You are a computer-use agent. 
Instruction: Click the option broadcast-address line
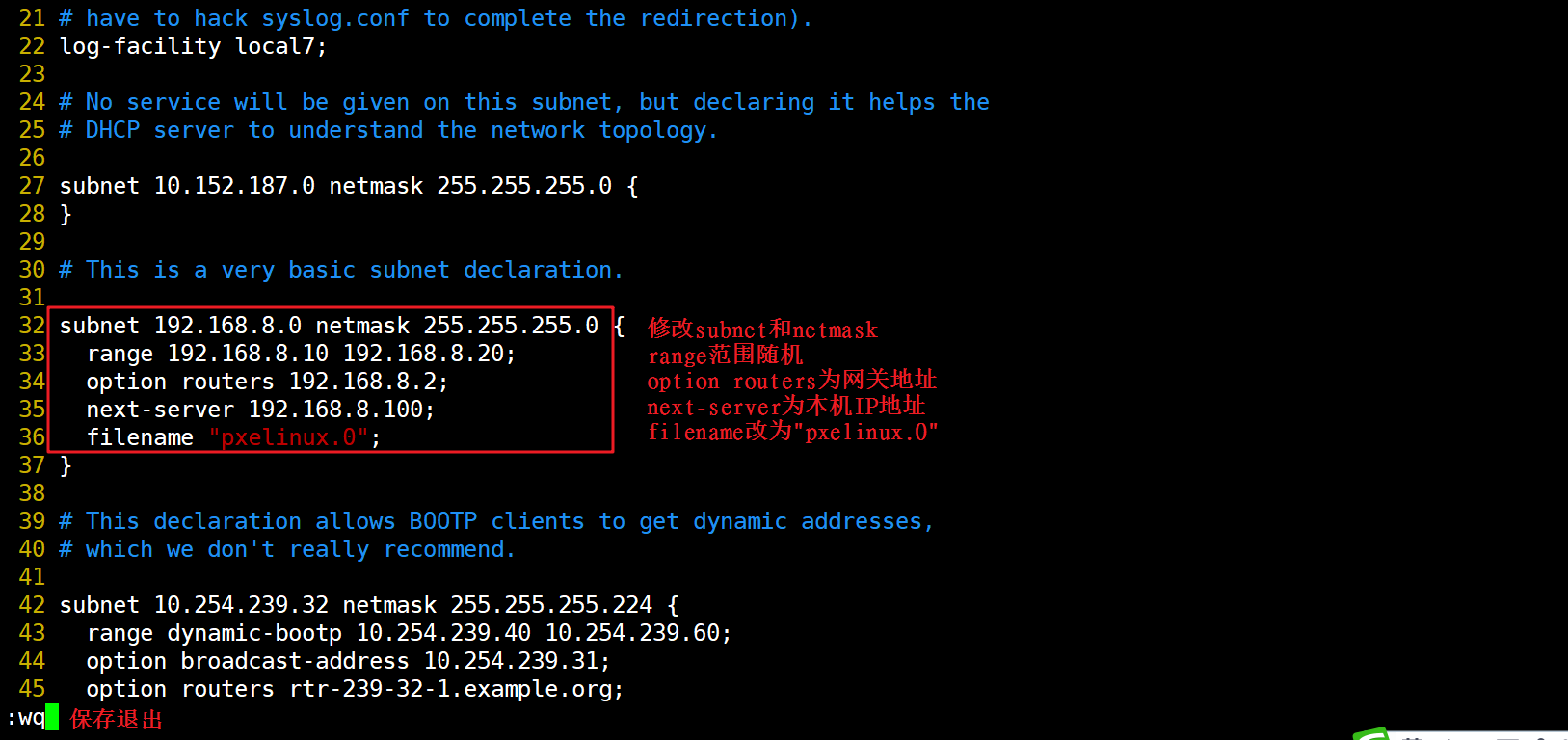tap(348, 661)
